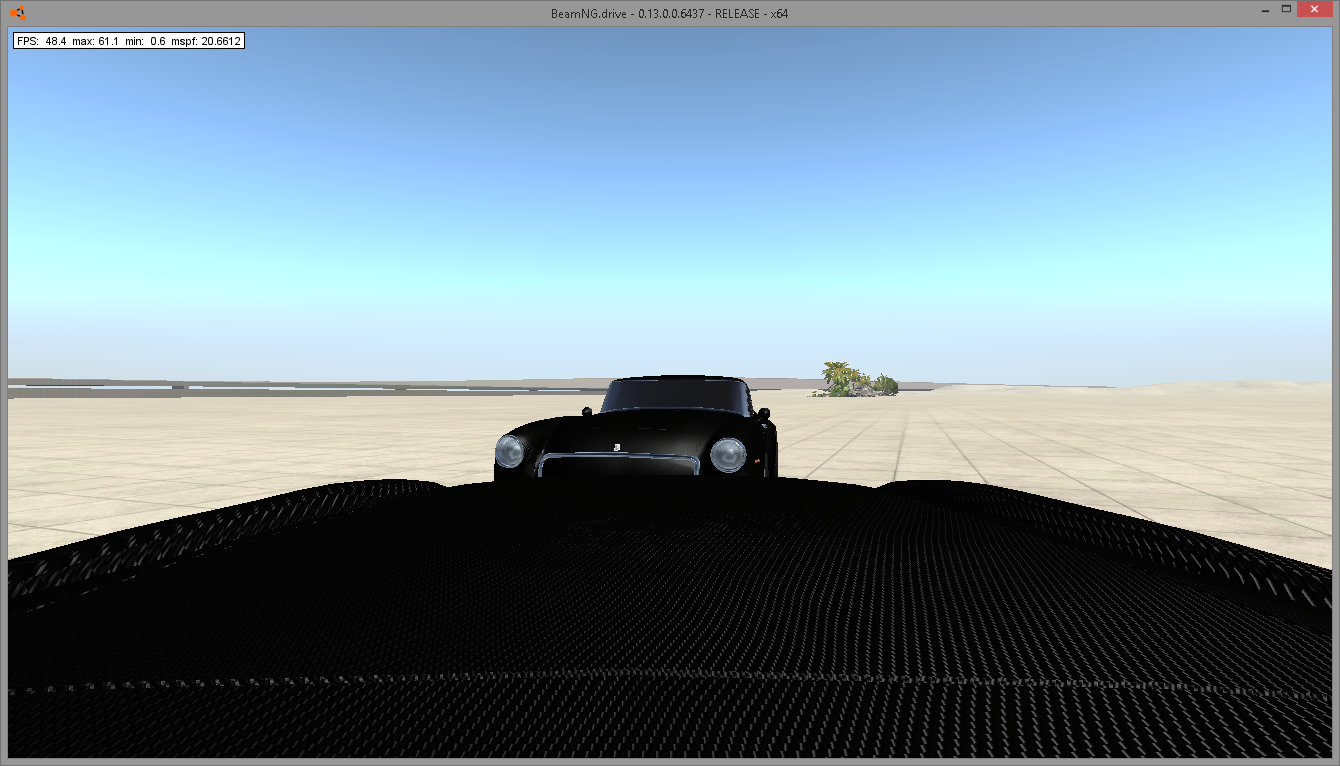Close the BeamNG.drive window

click(1314, 9)
